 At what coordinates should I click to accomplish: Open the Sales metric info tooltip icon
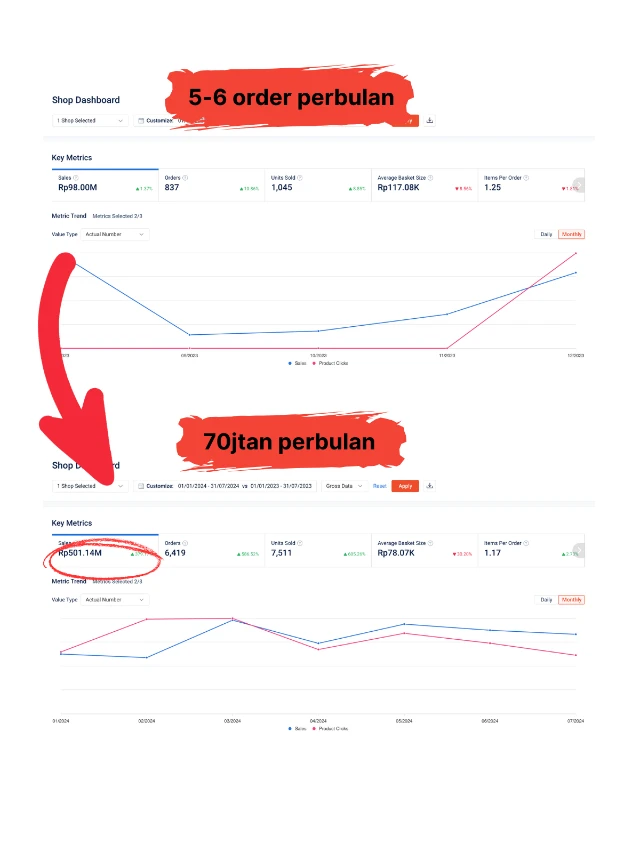tap(76, 175)
